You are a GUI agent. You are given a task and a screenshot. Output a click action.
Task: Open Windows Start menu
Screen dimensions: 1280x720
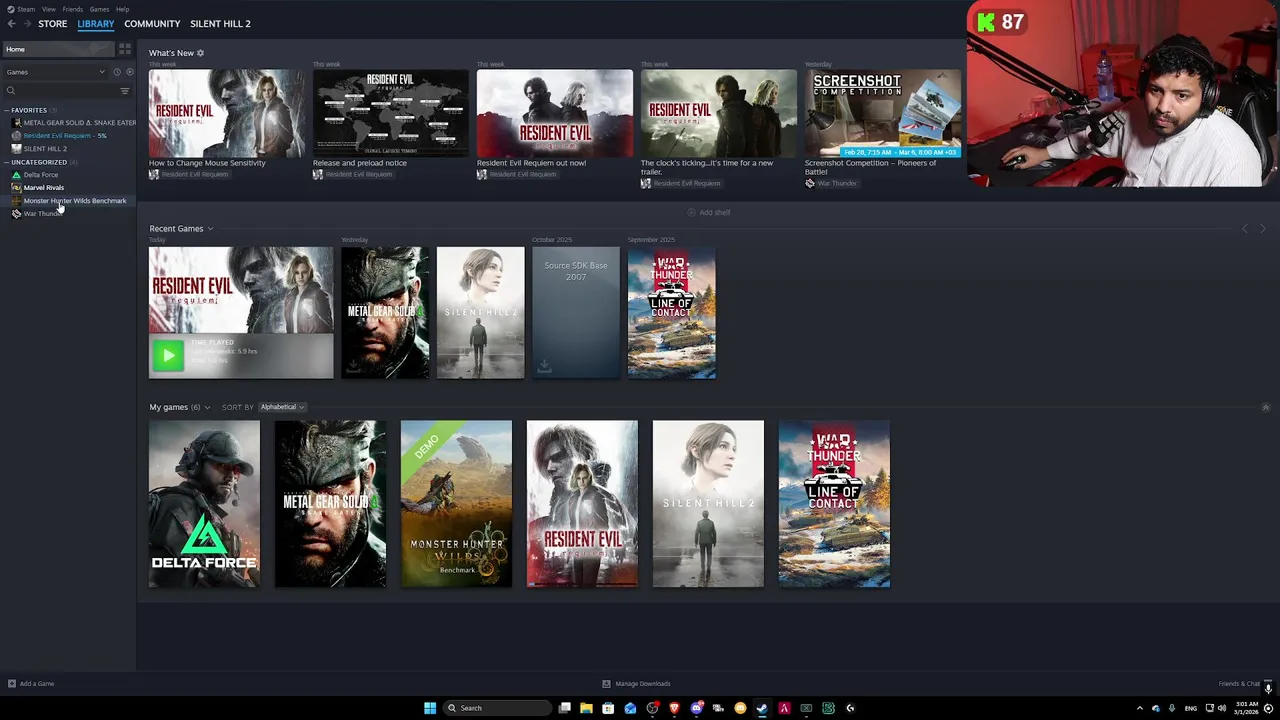click(430, 708)
